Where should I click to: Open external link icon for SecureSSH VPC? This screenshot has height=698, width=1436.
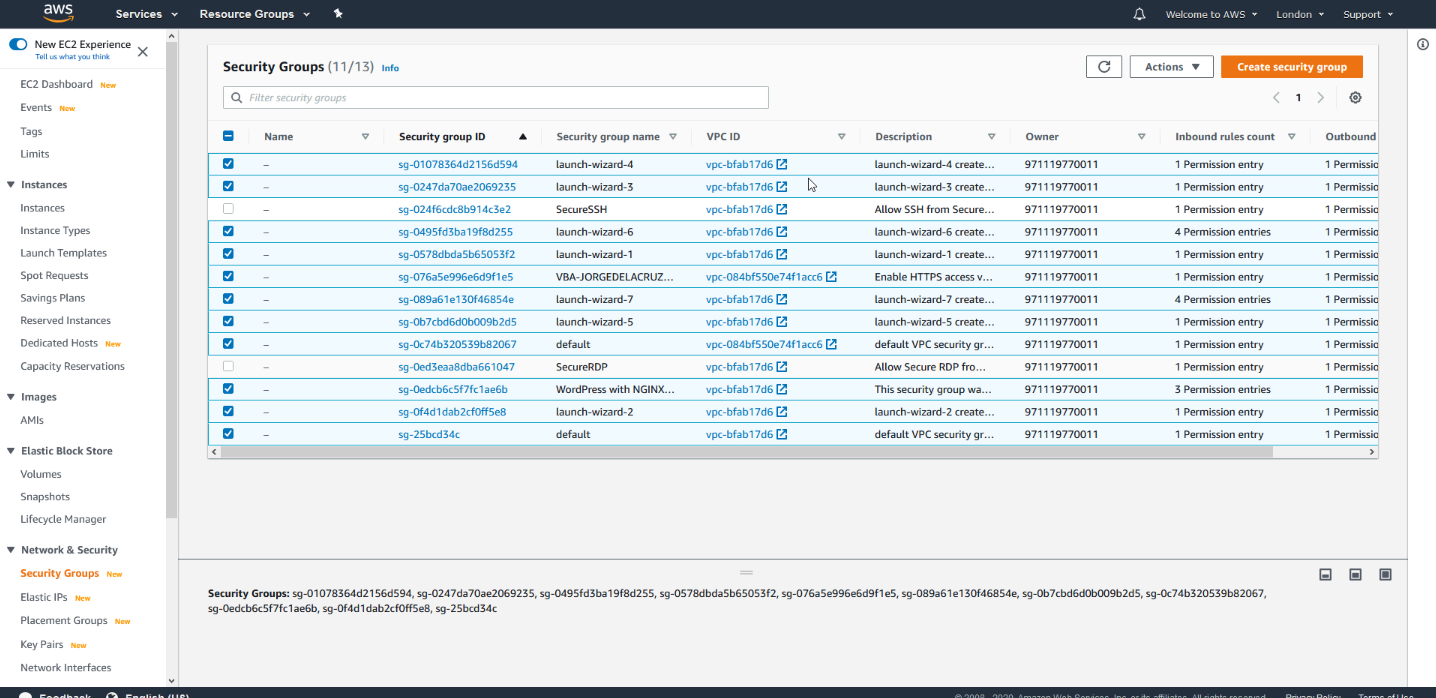(782, 209)
